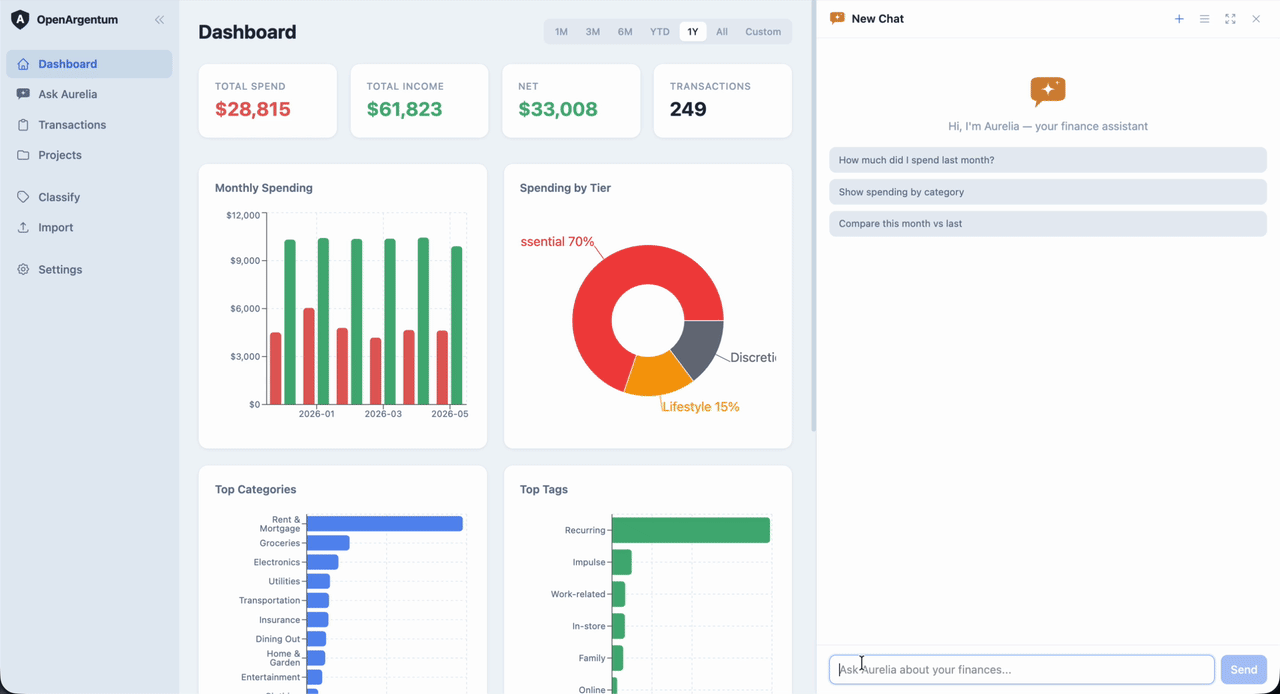Pick 'Compare this month vs last' suggestion
This screenshot has height=694, width=1280.
pyautogui.click(x=1048, y=224)
